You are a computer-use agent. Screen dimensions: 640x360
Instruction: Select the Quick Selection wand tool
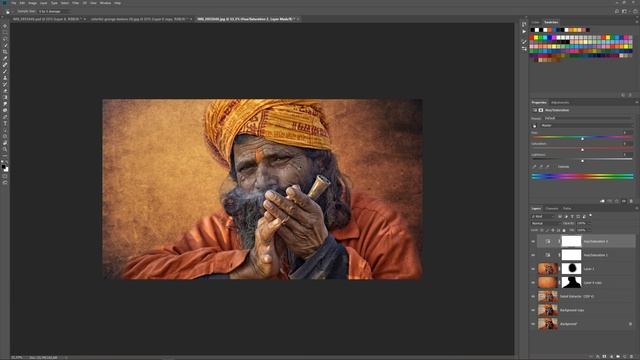coord(5,45)
